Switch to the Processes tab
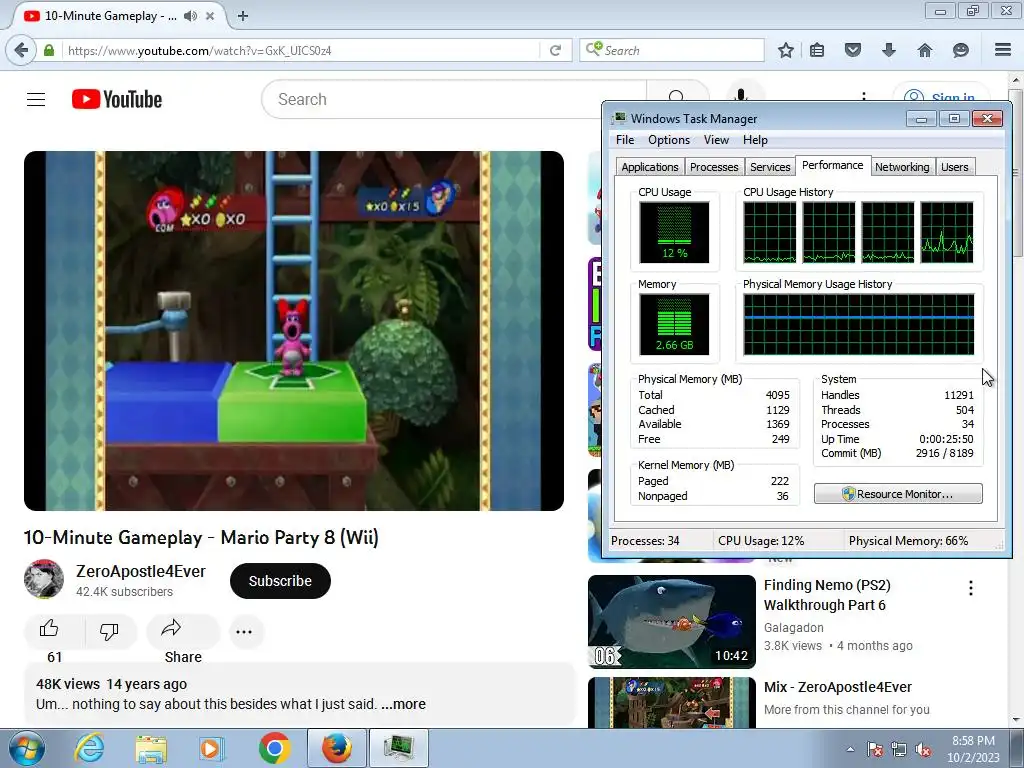This screenshot has height=768, width=1024. [714, 167]
